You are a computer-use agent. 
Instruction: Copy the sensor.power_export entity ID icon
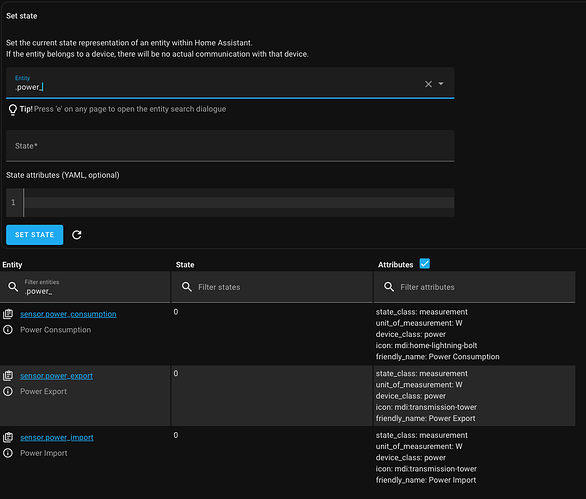click(8, 376)
